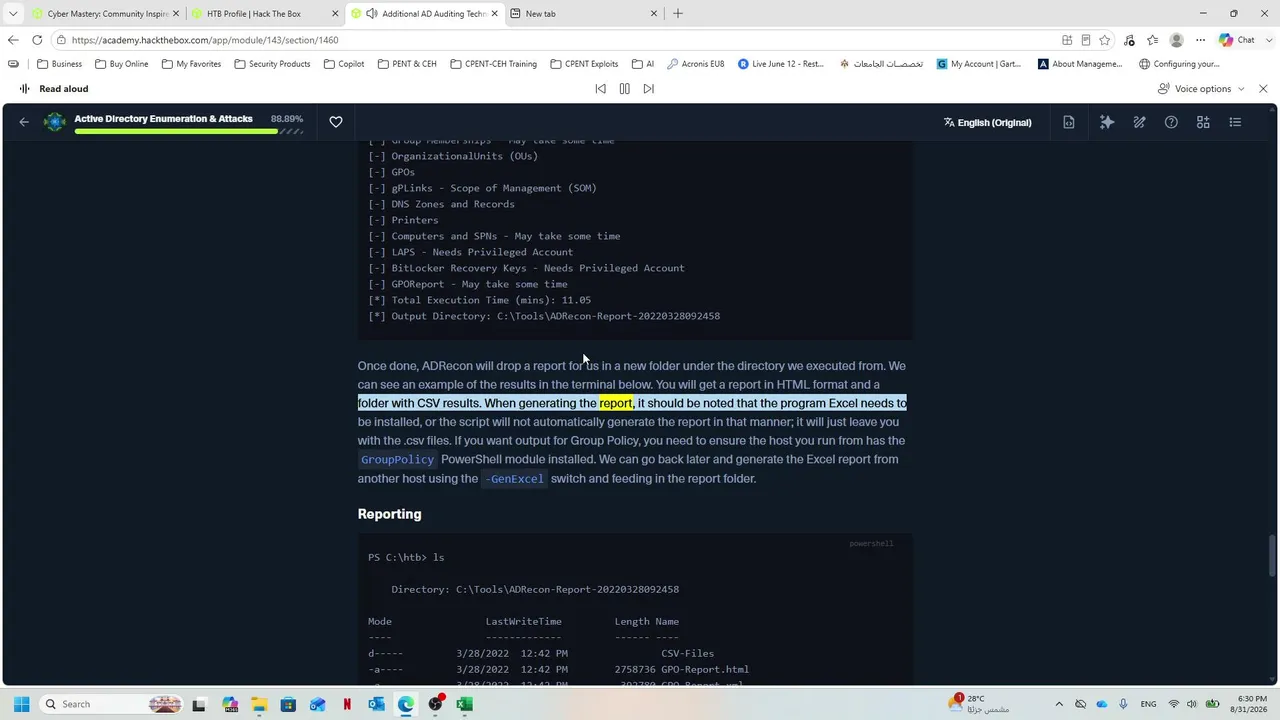
Task: Click the Windows taskbar Search box
Action: [112, 704]
